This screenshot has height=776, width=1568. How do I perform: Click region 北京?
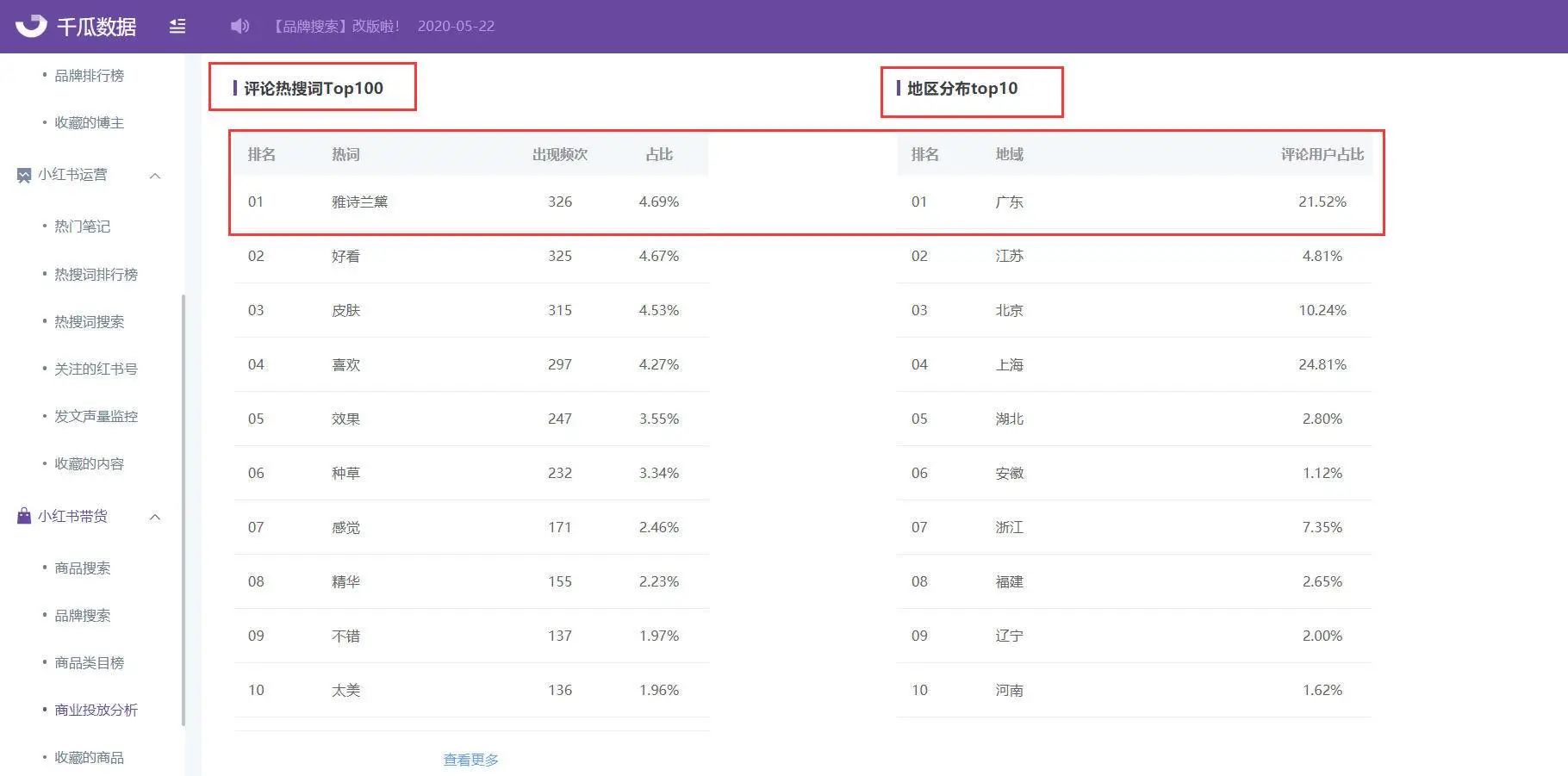pos(1009,310)
